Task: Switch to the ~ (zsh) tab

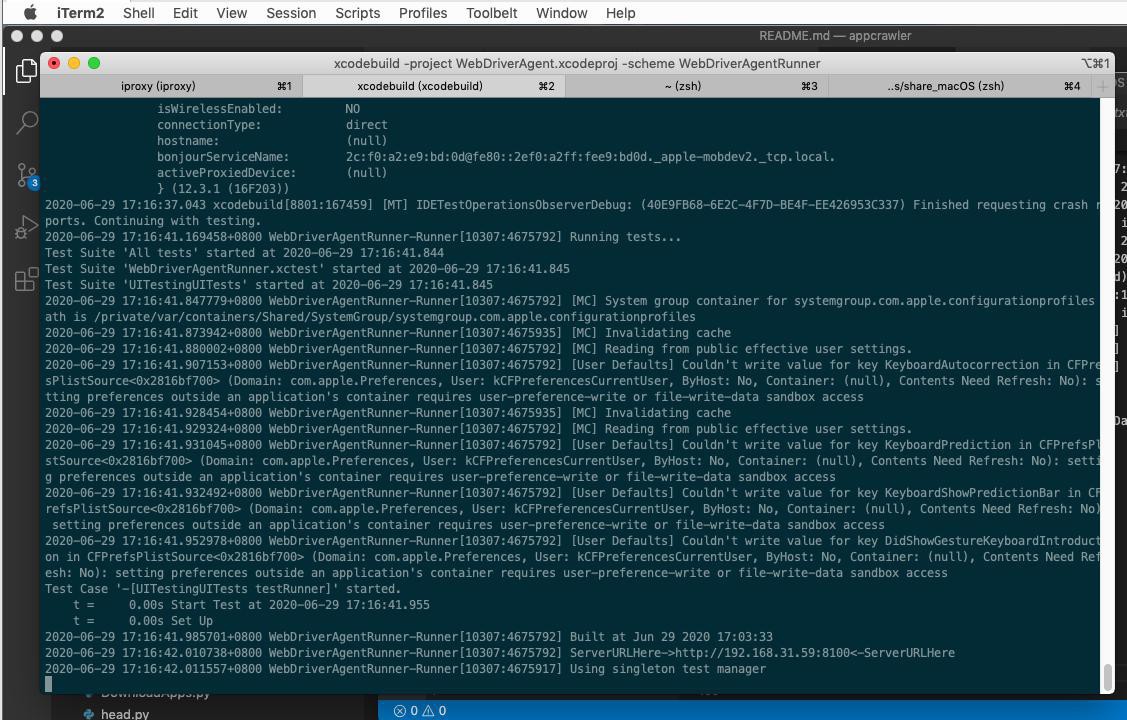Action: (x=696, y=86)
